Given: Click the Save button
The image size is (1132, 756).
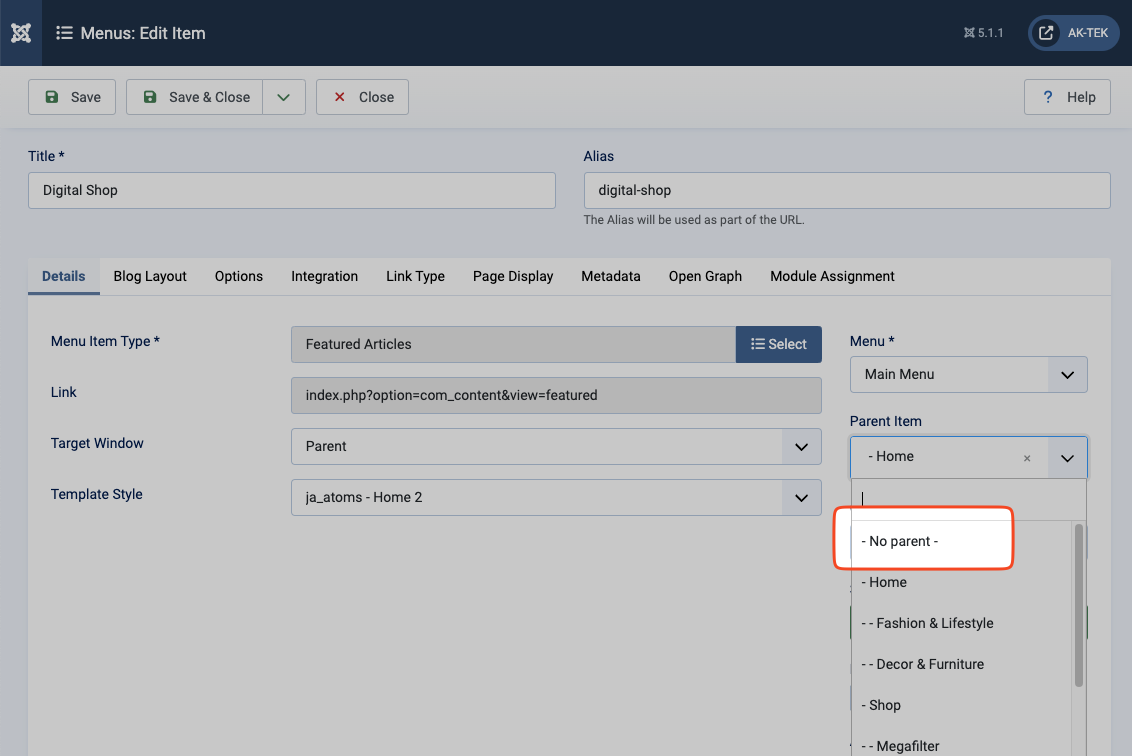Looking at the screenshot, I should click(x=72, y=97).
